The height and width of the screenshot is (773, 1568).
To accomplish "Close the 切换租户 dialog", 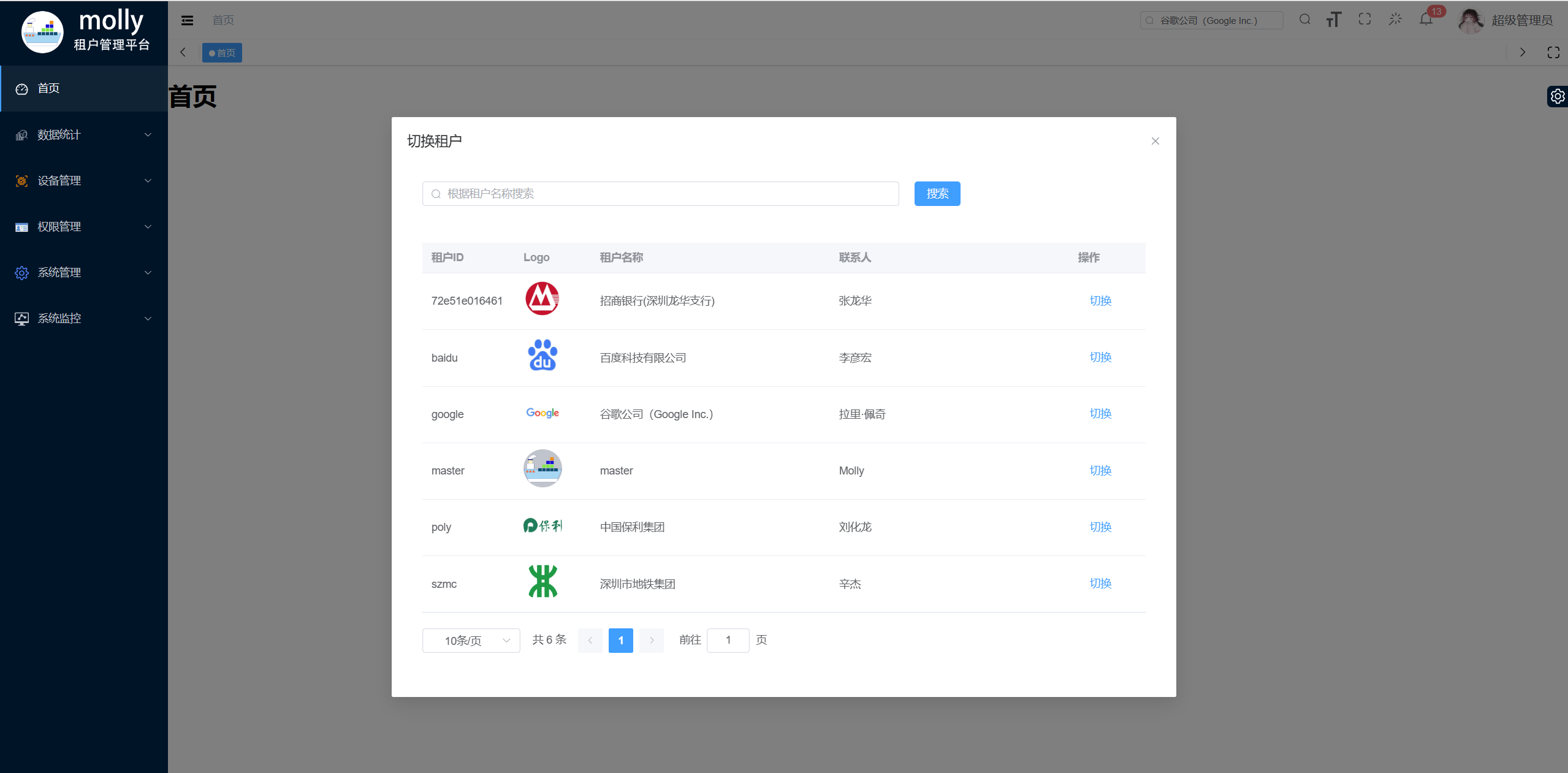I will pyautogui.click(x=1155, y=141).
